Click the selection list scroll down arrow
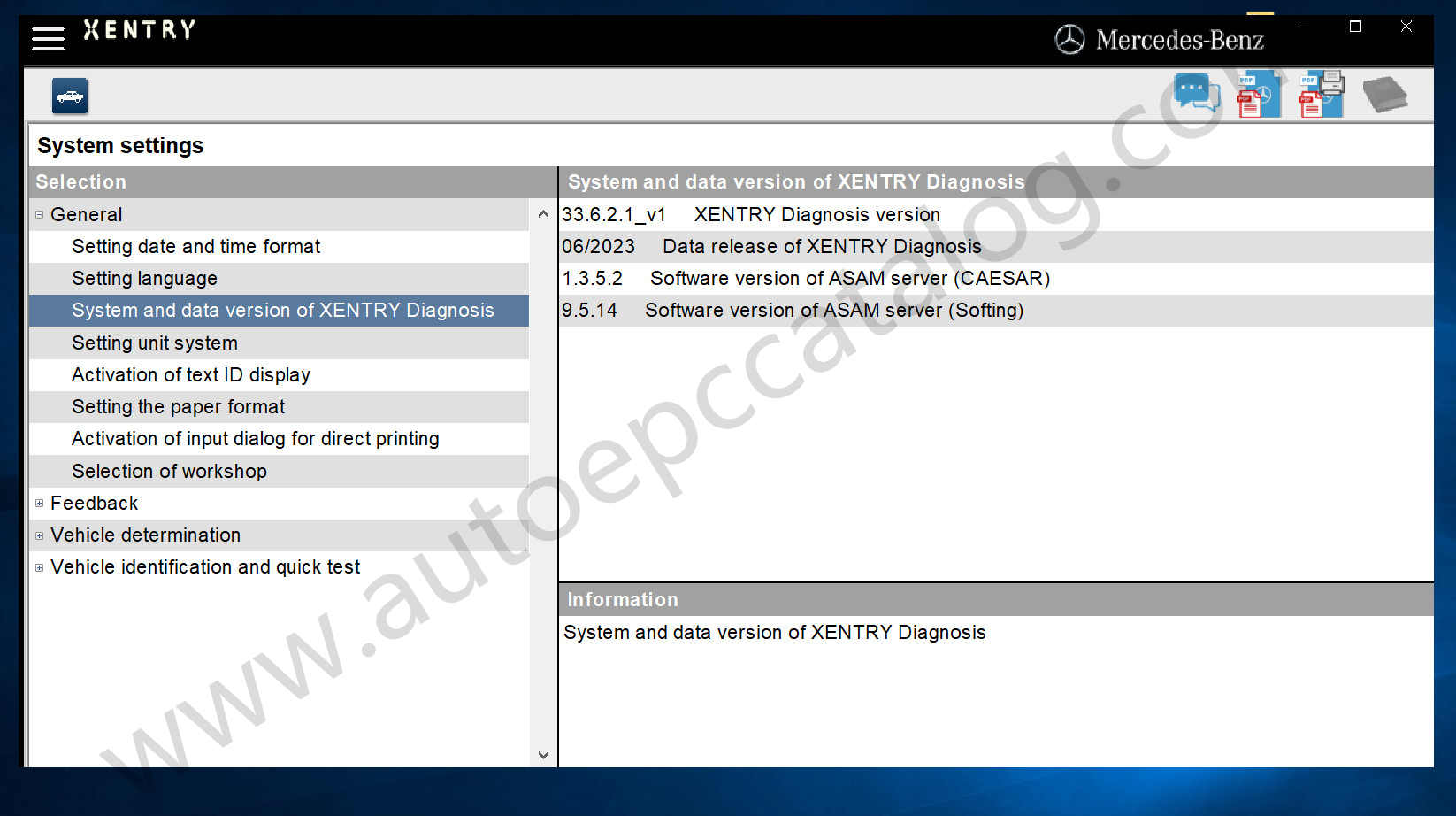 (543, 755)
